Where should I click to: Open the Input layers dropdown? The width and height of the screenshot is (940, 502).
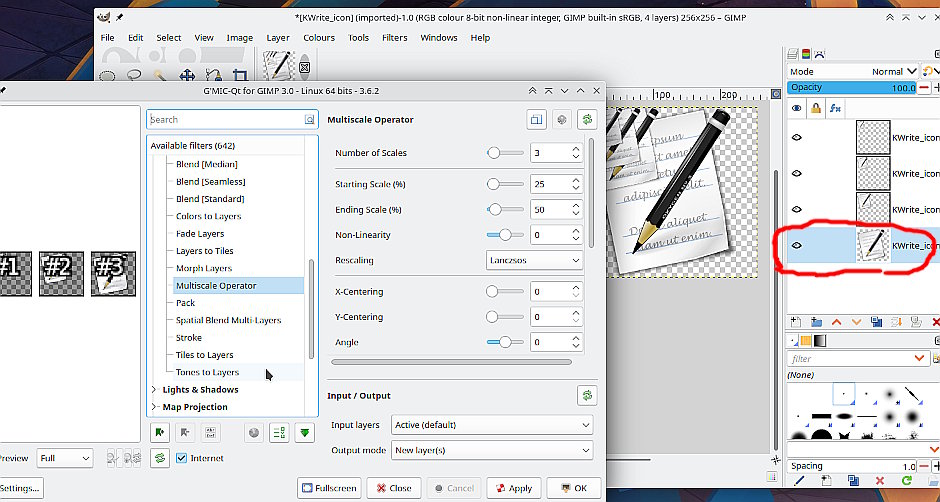click(492, 425)
